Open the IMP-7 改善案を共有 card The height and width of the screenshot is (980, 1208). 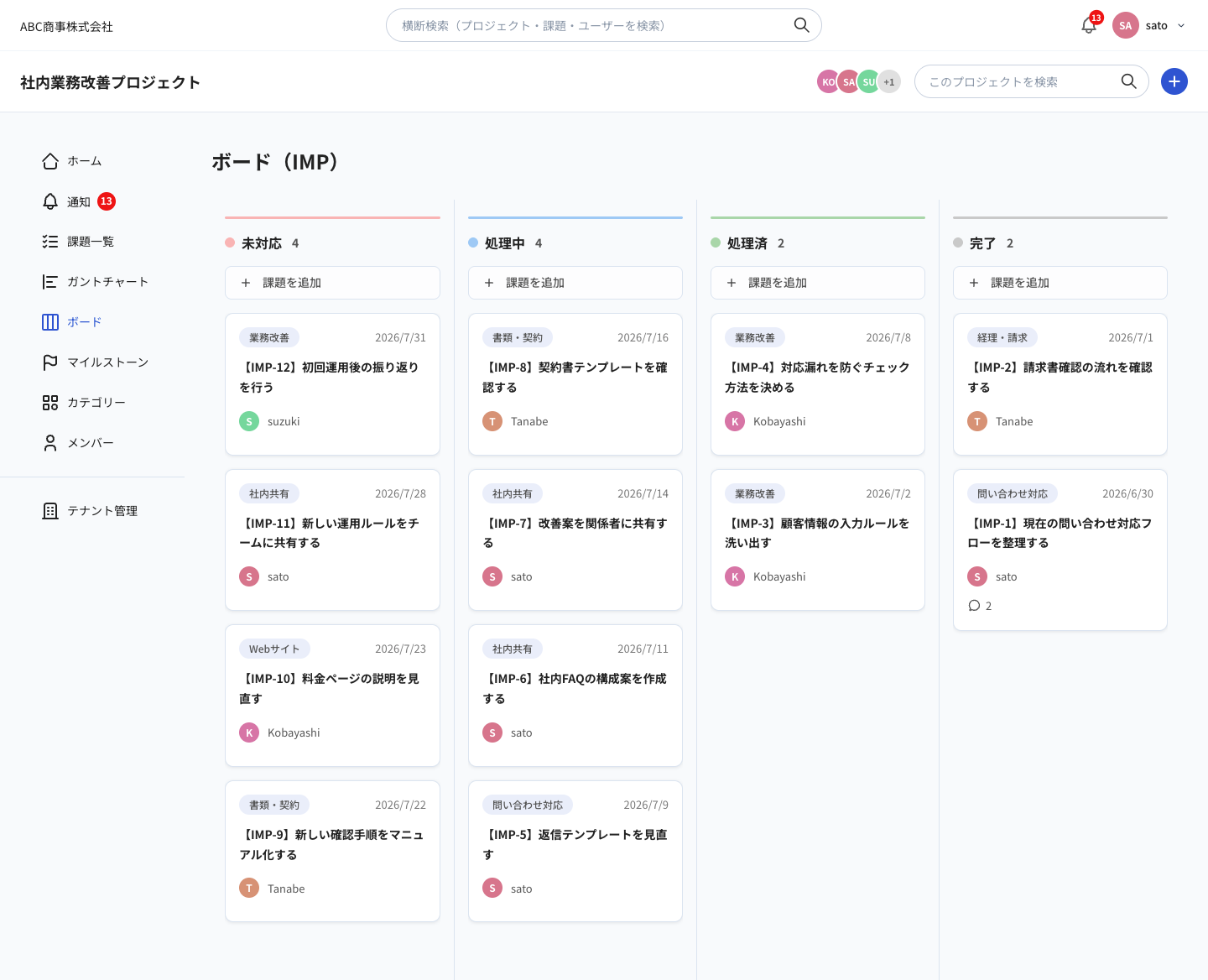575,540
